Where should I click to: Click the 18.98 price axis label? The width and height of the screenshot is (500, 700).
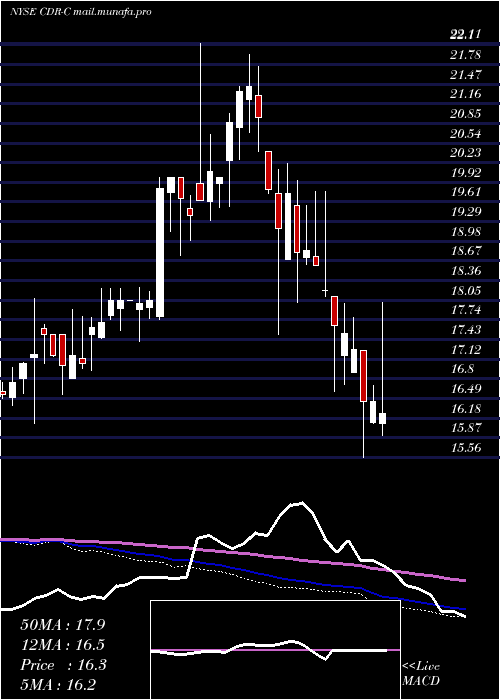coord(466,231)
